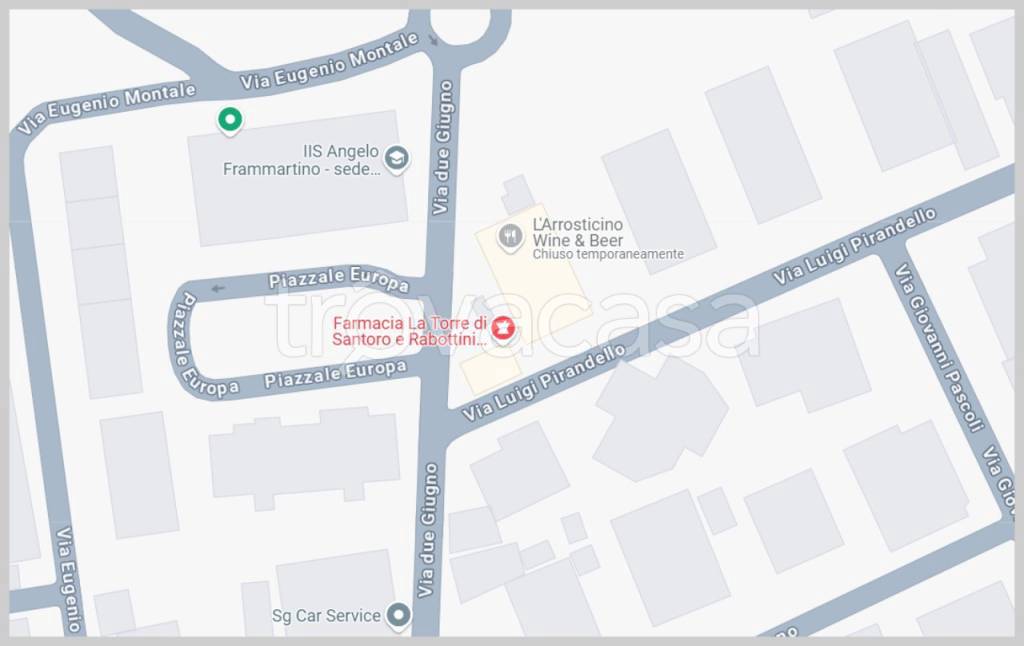Click the Via Giovanni Pascoli street label

pos(939,347)
